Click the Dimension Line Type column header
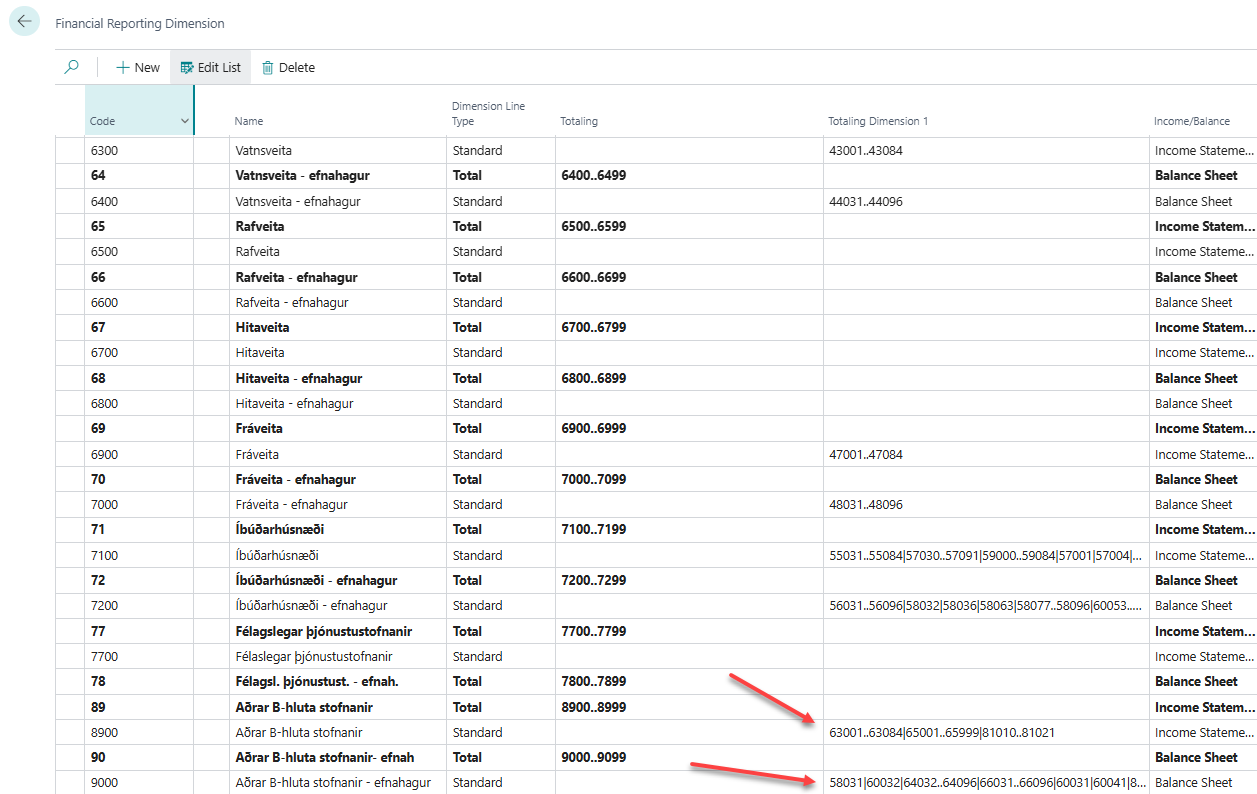Viewport: 1257px width, 794px height. [x=488, y=113]
